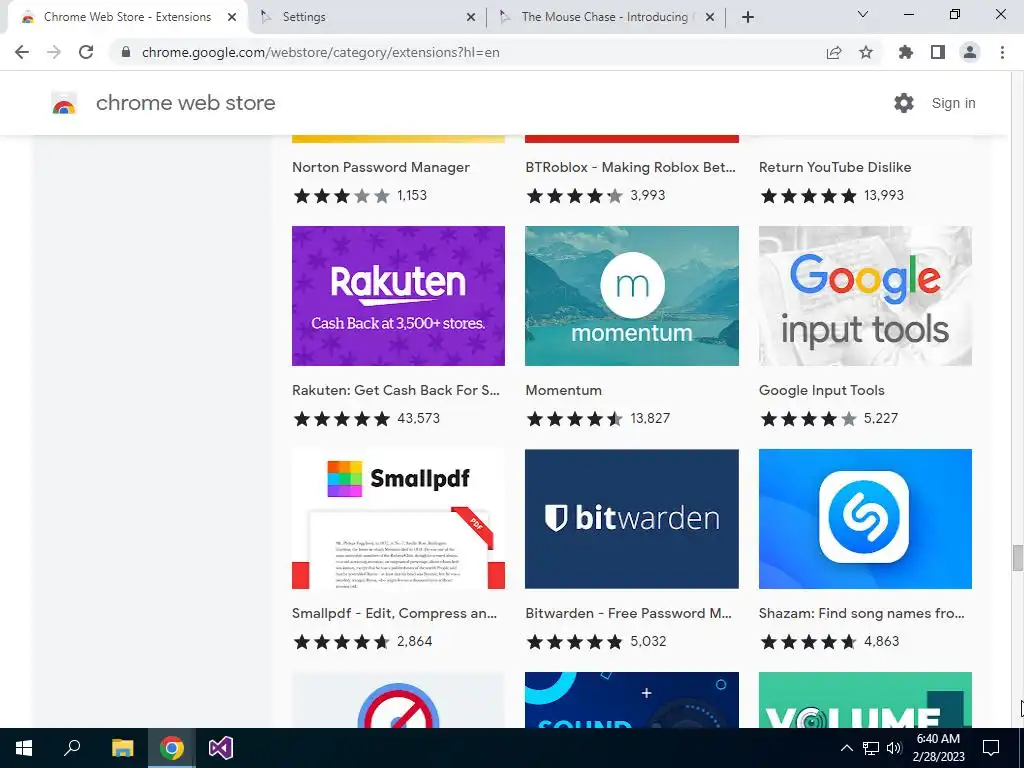Click the Momentum title text
1024x768 pixels.
coord(564,390)
